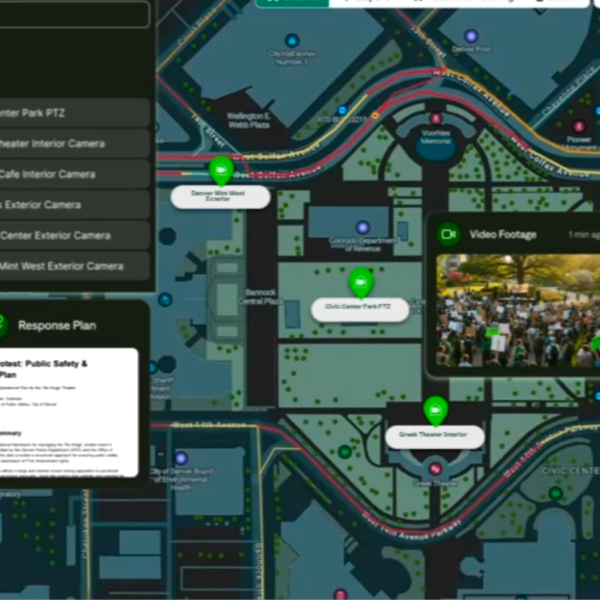Click the Denver Post text label
600x600 pixels.
click(x=471, y=49)
